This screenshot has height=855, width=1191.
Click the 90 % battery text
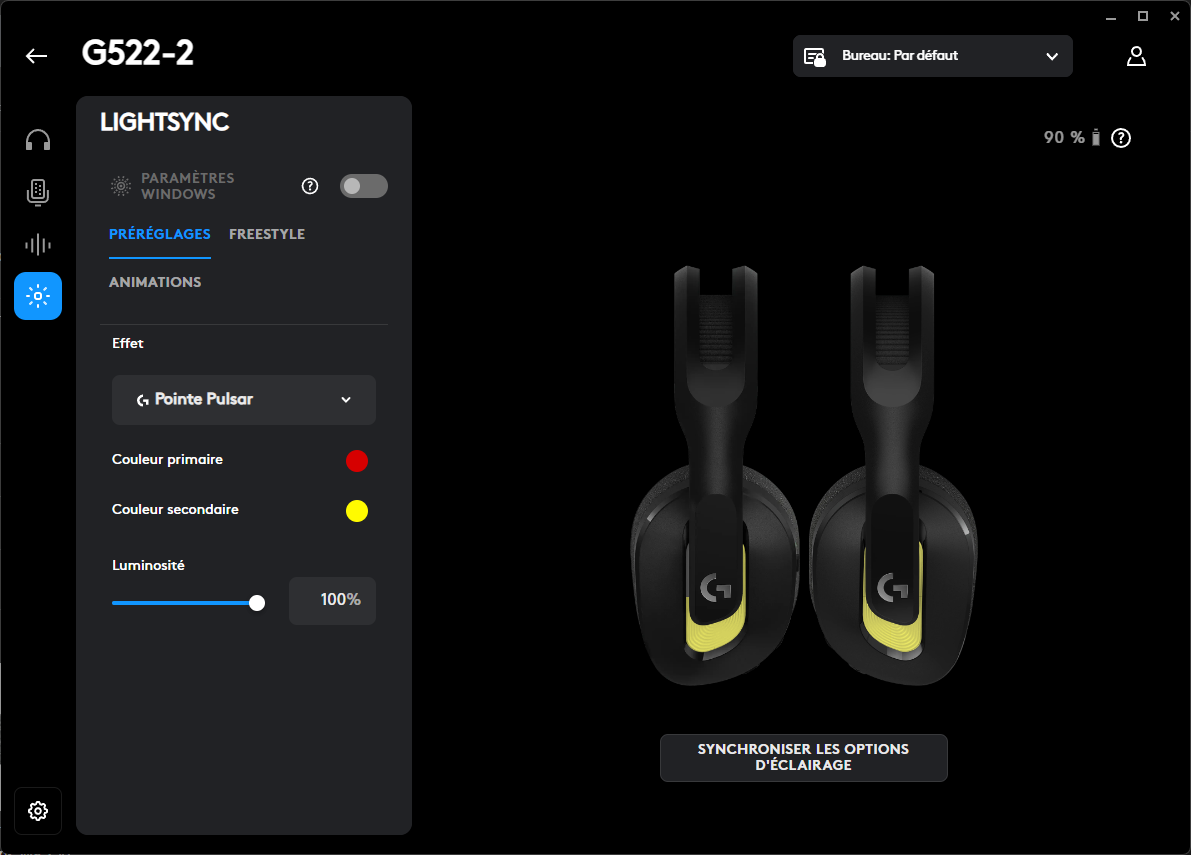pyautogui.click(x=1064, y=137)
